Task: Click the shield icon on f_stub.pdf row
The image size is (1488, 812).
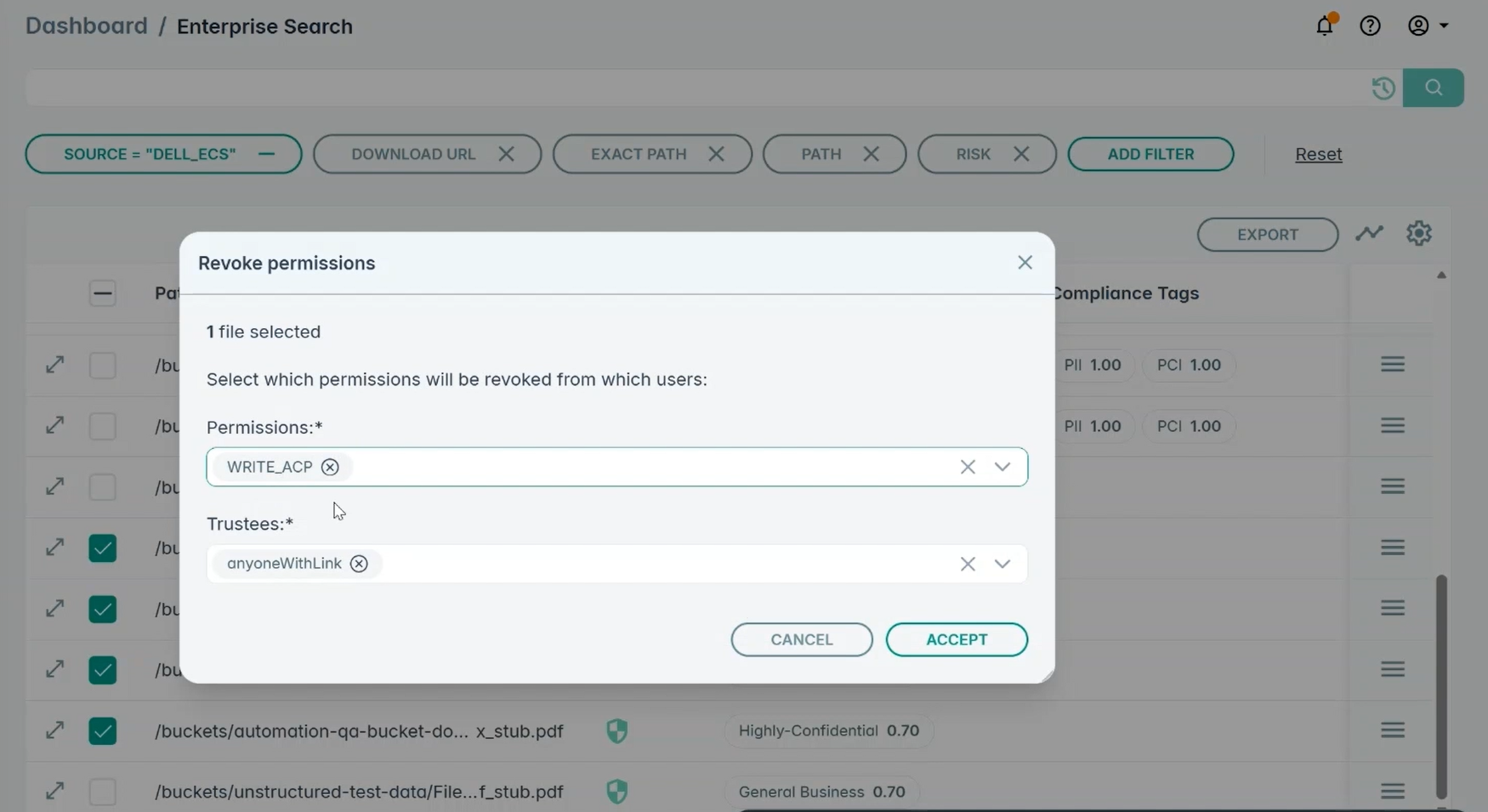Action: pyautogui.click(x=617, y=792)
